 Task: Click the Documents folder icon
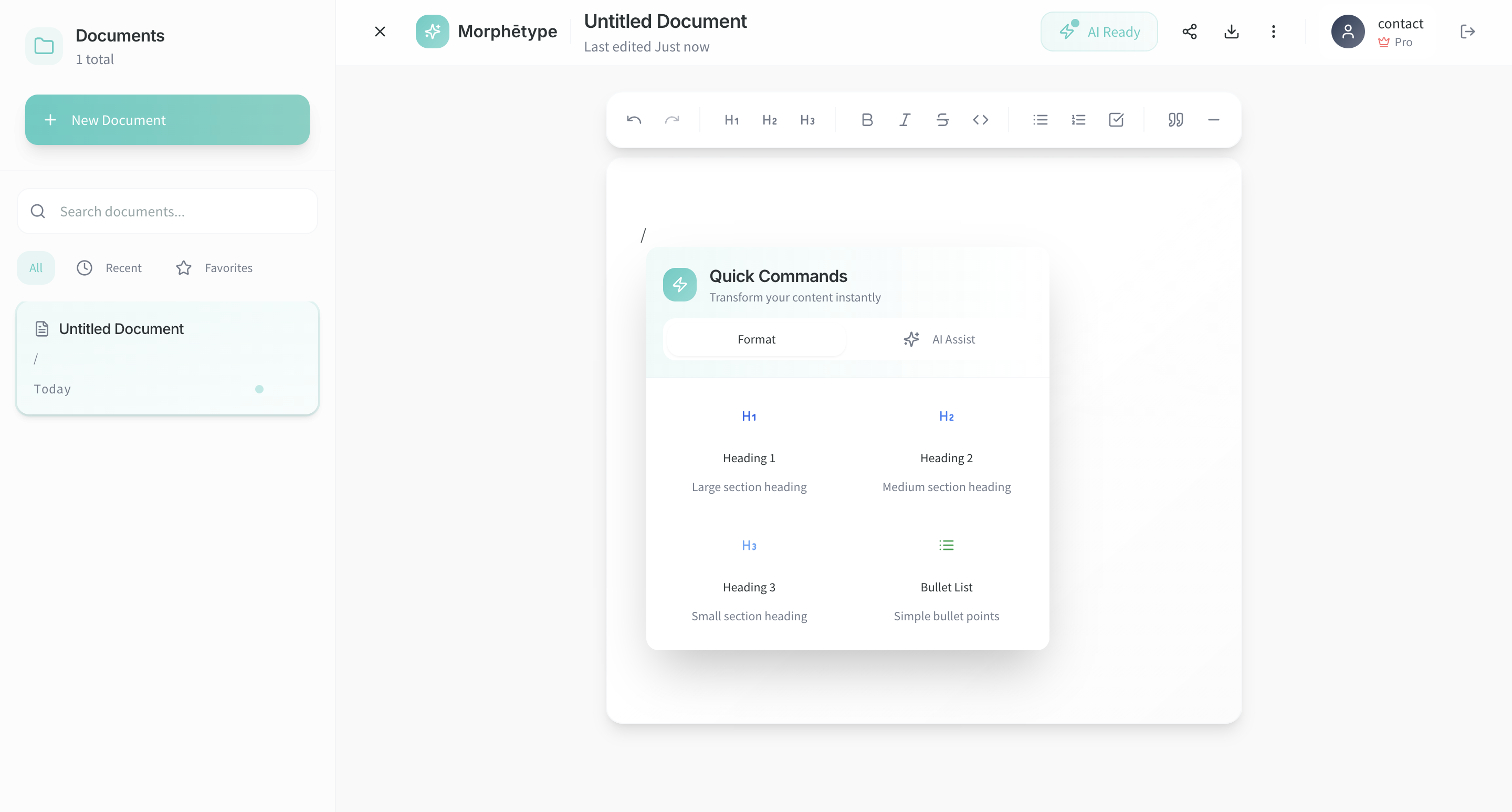click(x=44, y=46)
